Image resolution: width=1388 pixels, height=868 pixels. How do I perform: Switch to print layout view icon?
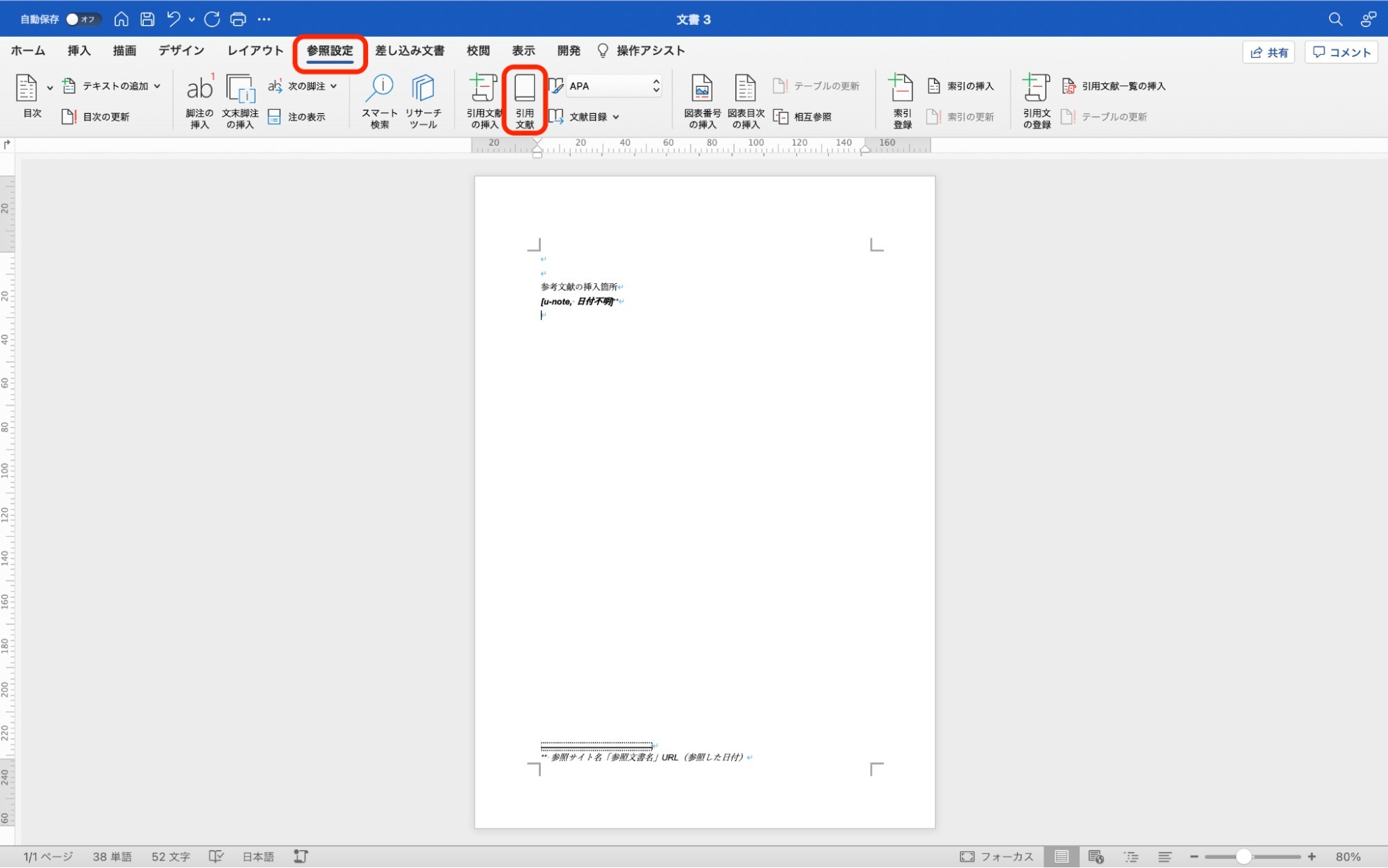click(x=1062, y=857)
